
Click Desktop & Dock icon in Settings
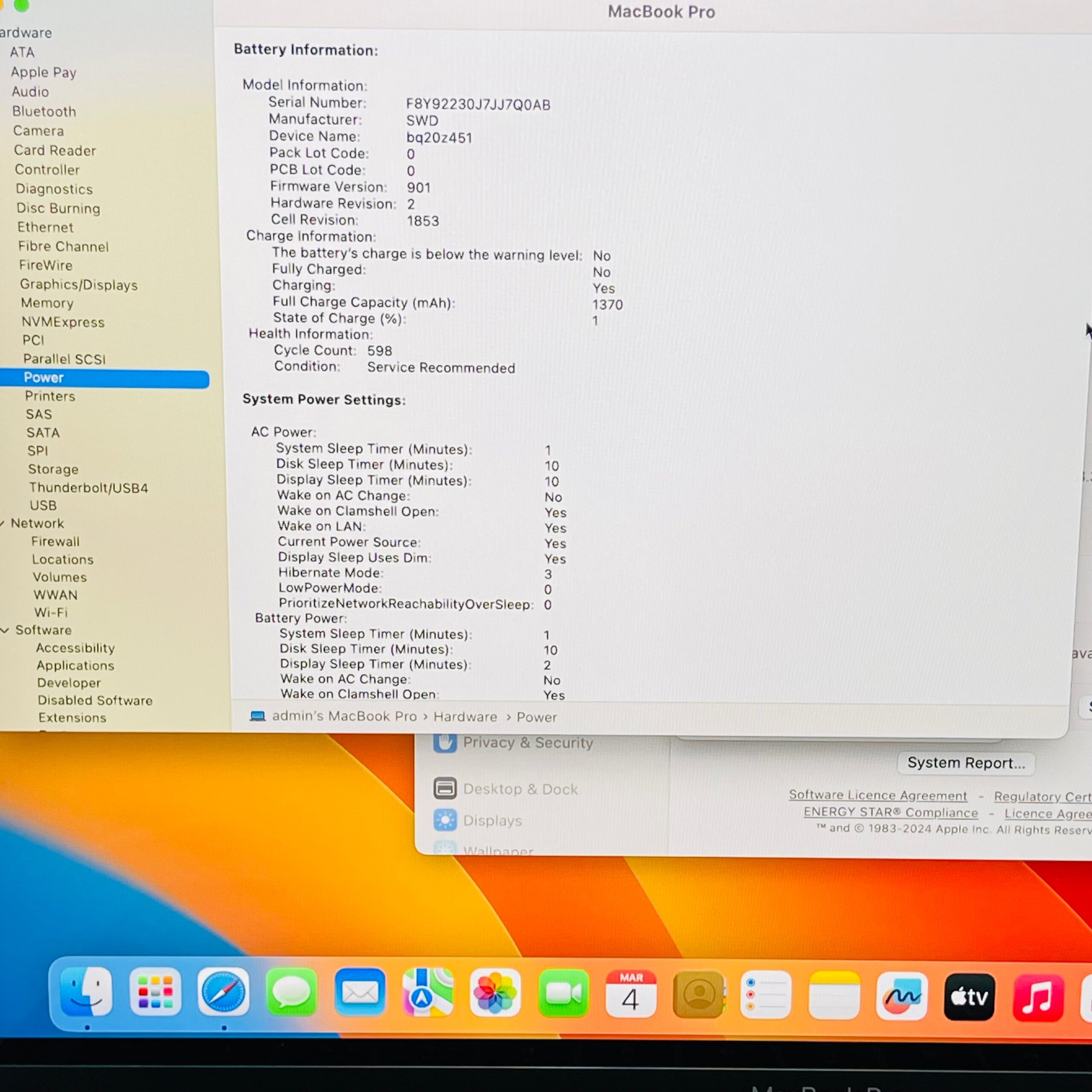click(x=445, y=788)
